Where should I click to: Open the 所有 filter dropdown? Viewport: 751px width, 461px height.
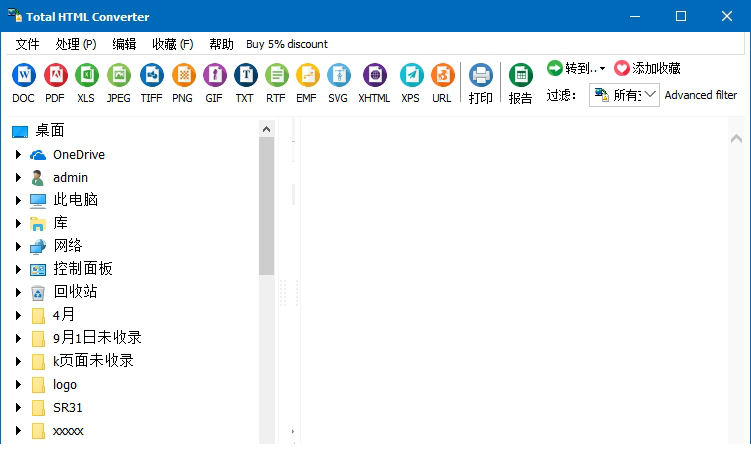(624, 95)
